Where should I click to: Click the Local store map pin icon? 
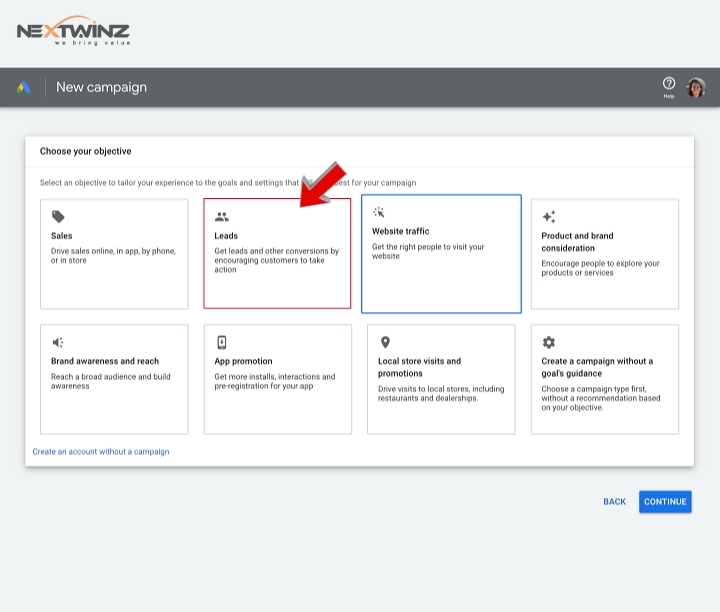point(385,342)
